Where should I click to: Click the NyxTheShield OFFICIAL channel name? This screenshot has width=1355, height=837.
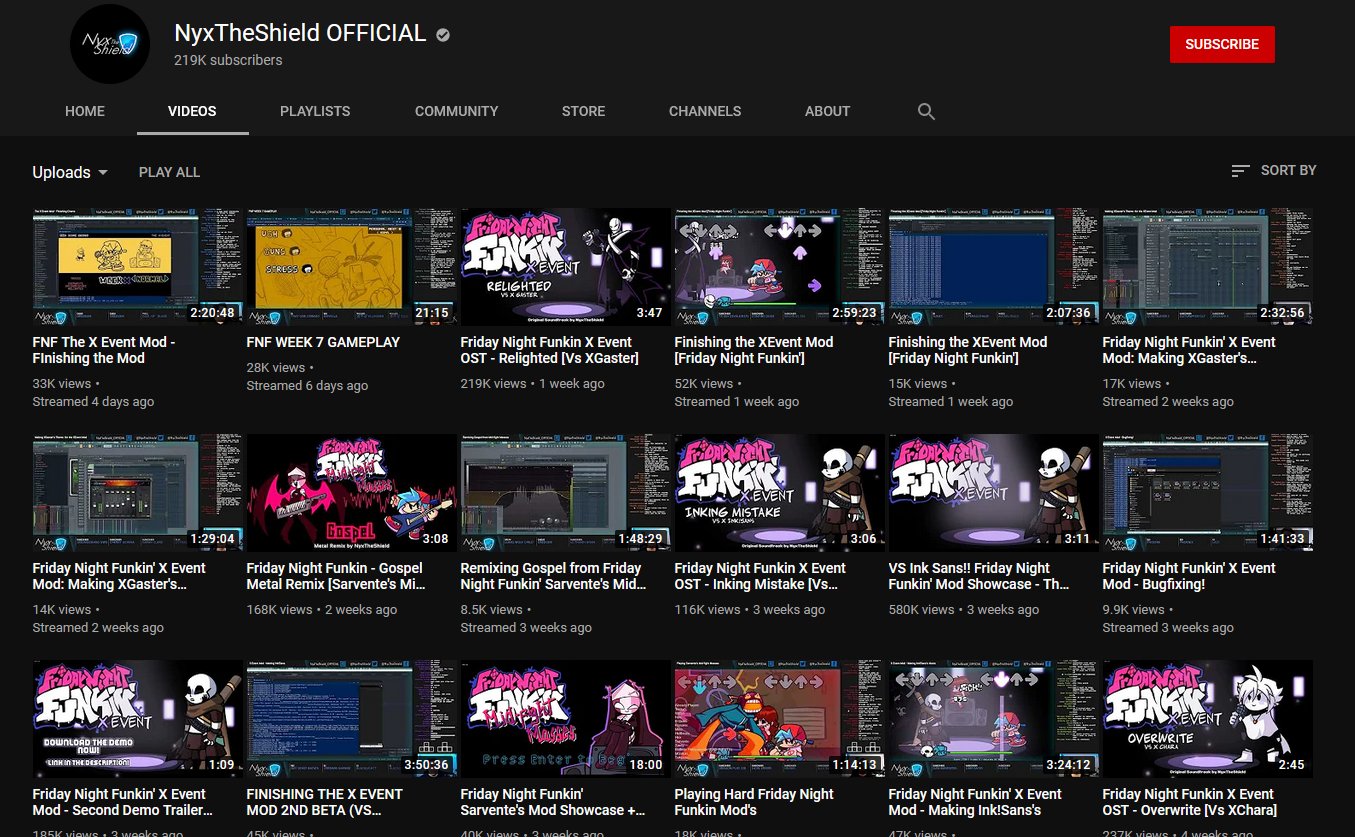click(300, 32)
